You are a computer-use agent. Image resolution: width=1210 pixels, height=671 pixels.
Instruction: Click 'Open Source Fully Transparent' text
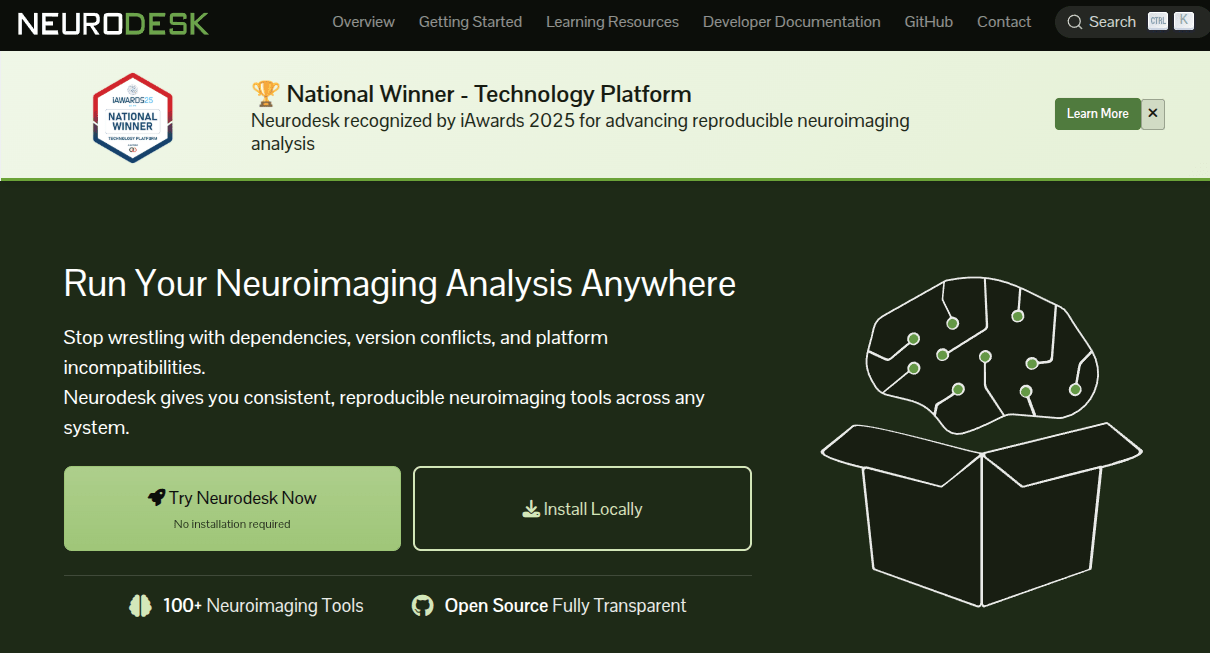click(x=565, y=606)
